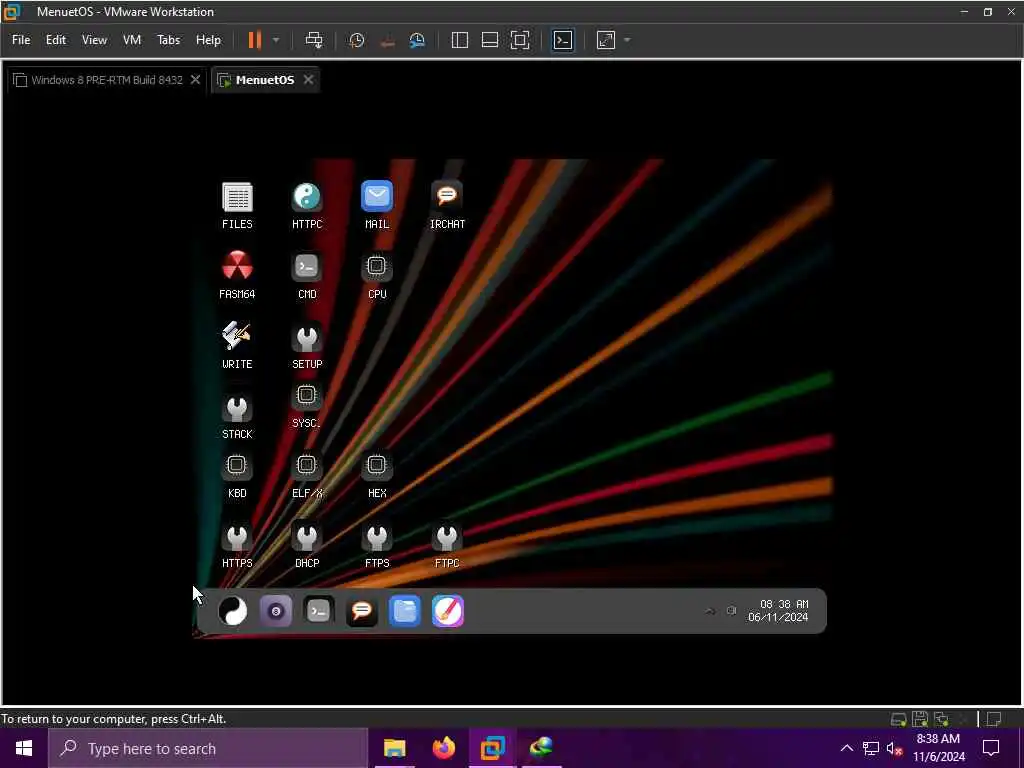Open the STACK desktop icon

point(237,416)
